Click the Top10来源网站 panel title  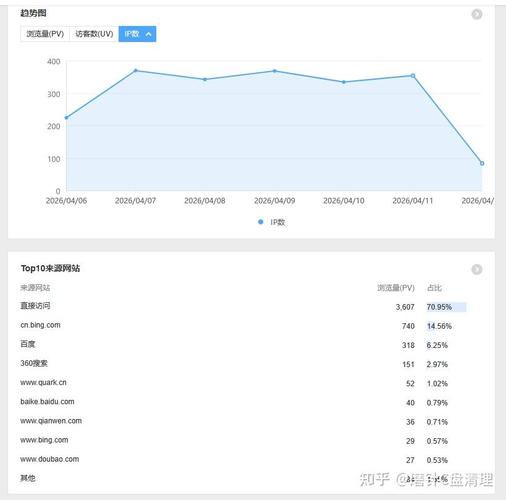pyautogui.click(x=50, y=268)
